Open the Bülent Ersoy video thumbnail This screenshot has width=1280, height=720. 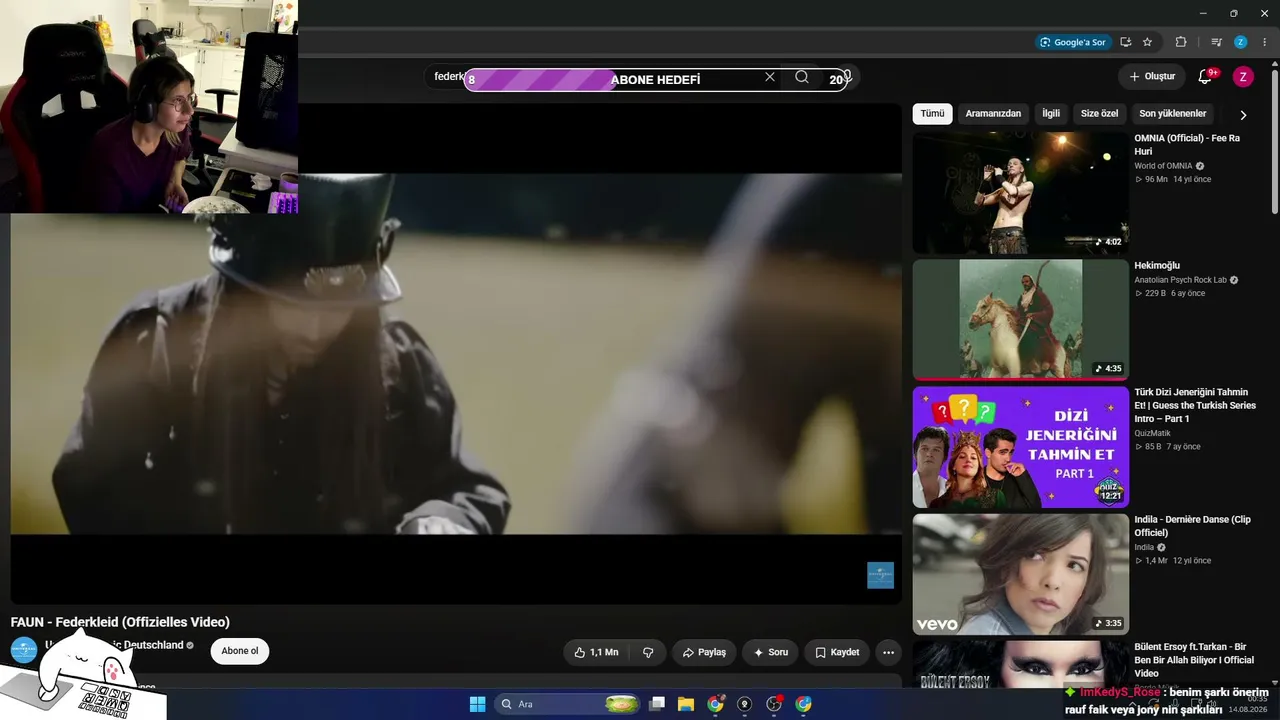[x=1020, y=665]
